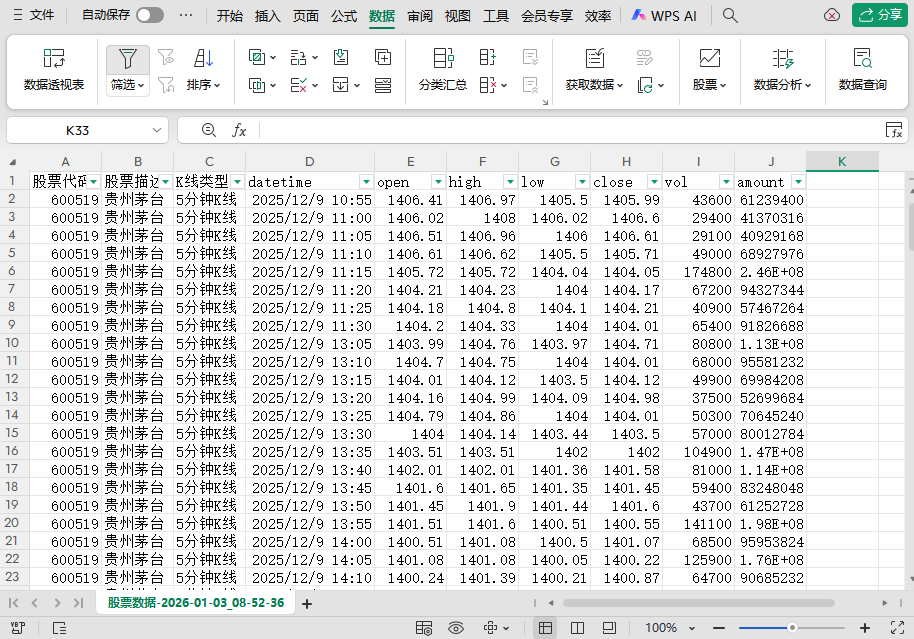The width and height of the screenshot is (914, 639).
Task: Click the eye reading mode icon in status bar
Action: point(456,627)
